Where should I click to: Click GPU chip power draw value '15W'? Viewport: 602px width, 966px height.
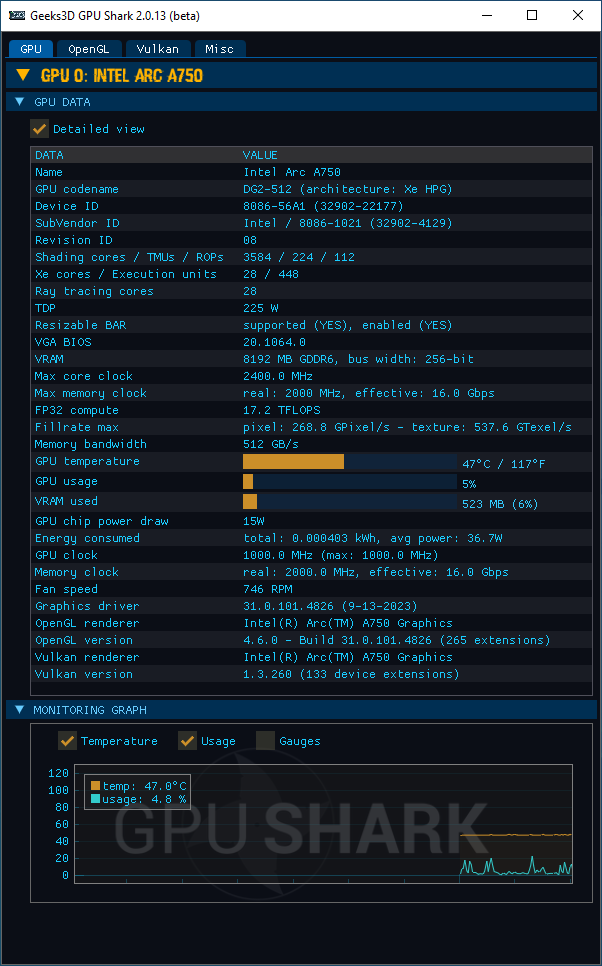(x=254, y=521)
